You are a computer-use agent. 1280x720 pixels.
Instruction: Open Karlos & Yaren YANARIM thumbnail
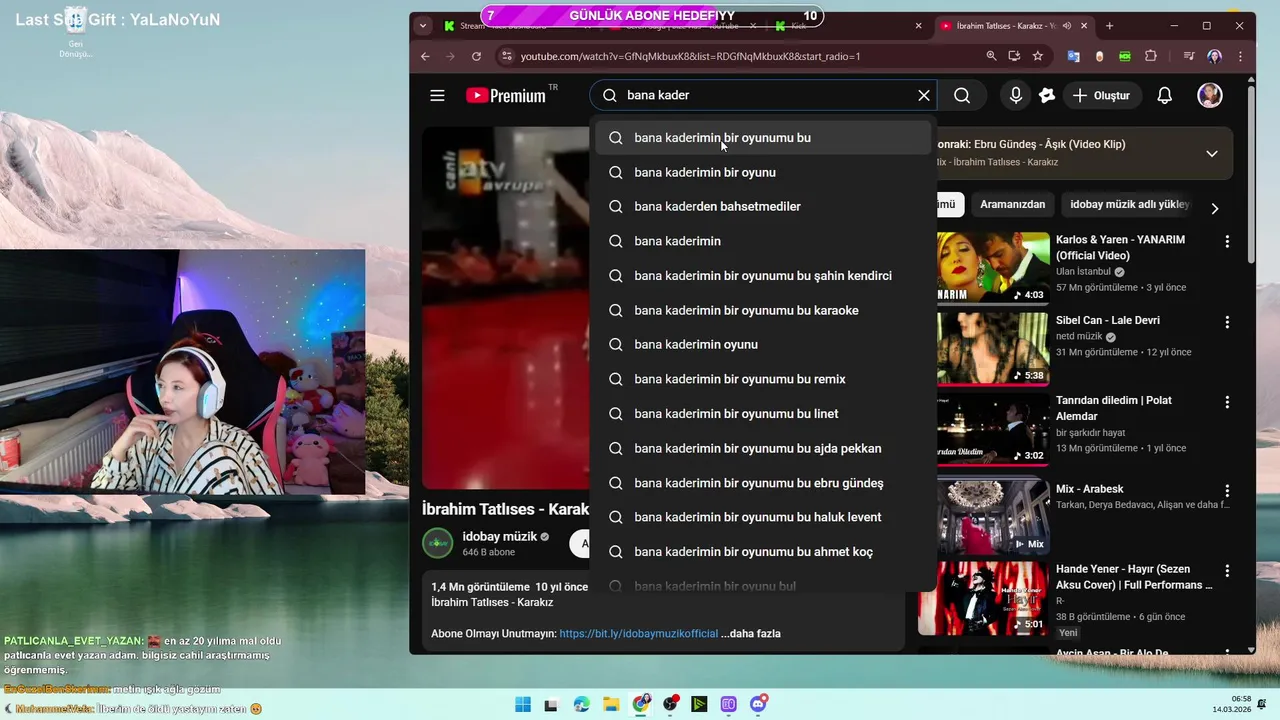(993, 267)
